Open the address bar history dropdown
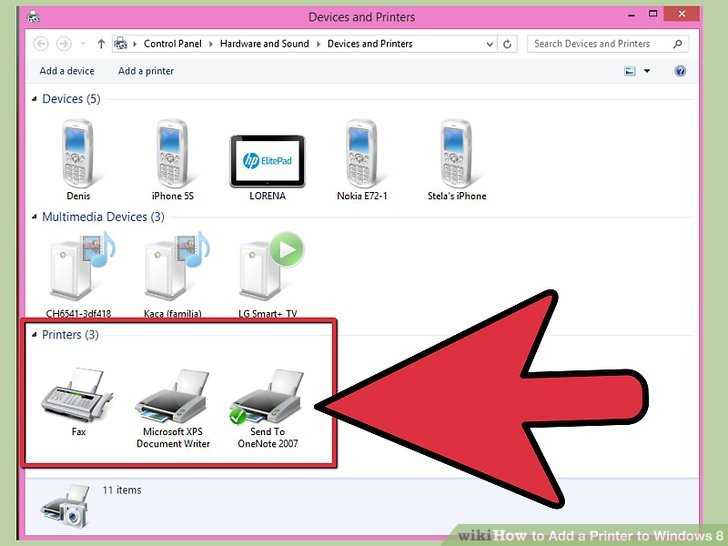Viewport: 728px width, 546px height. click(x=489, y=44)
